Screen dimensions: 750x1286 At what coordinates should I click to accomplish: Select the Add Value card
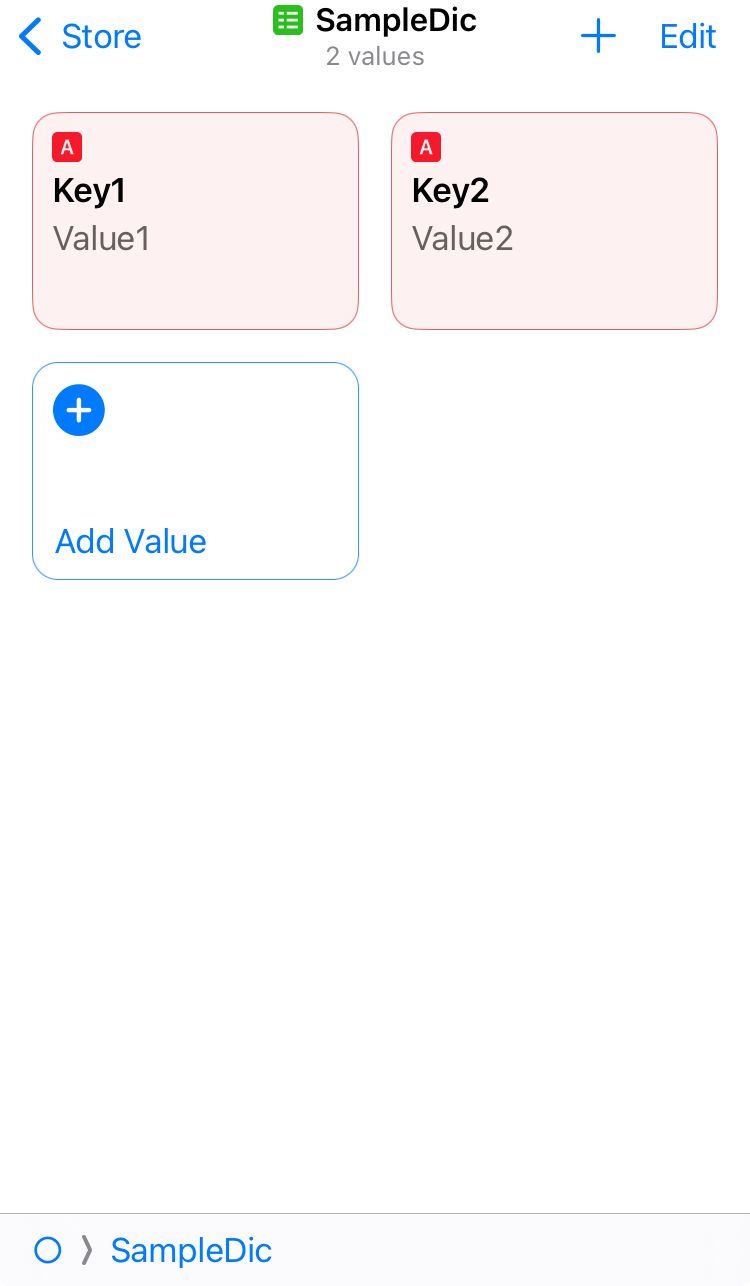[x=195, y=470]
